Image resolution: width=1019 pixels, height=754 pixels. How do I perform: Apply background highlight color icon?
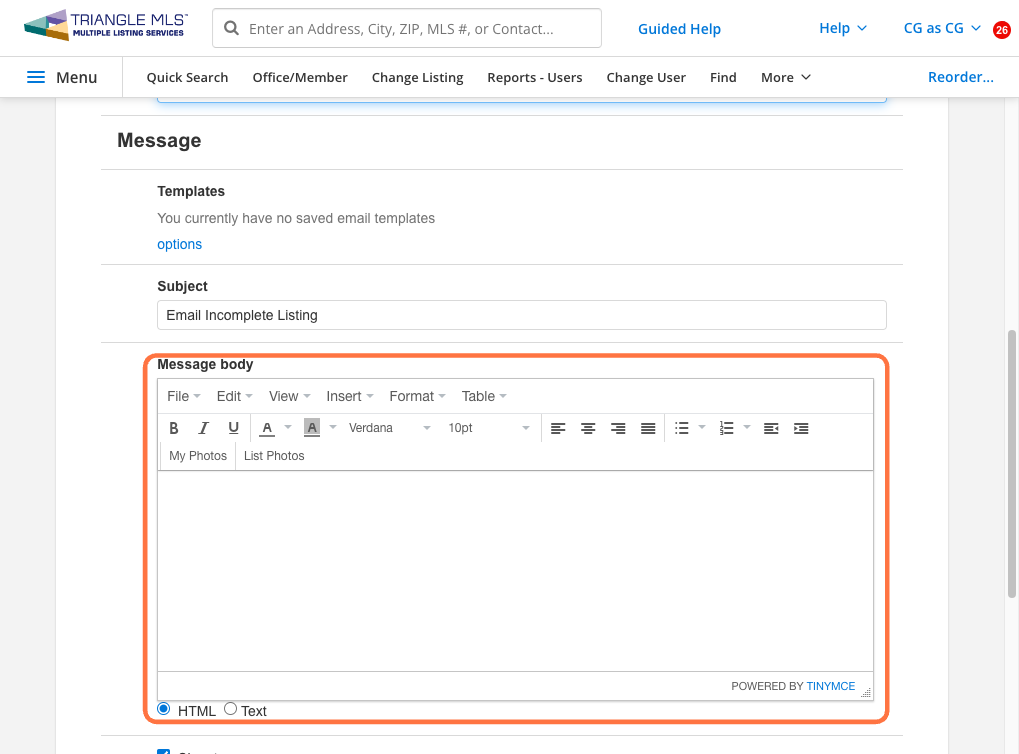point(312,428)
